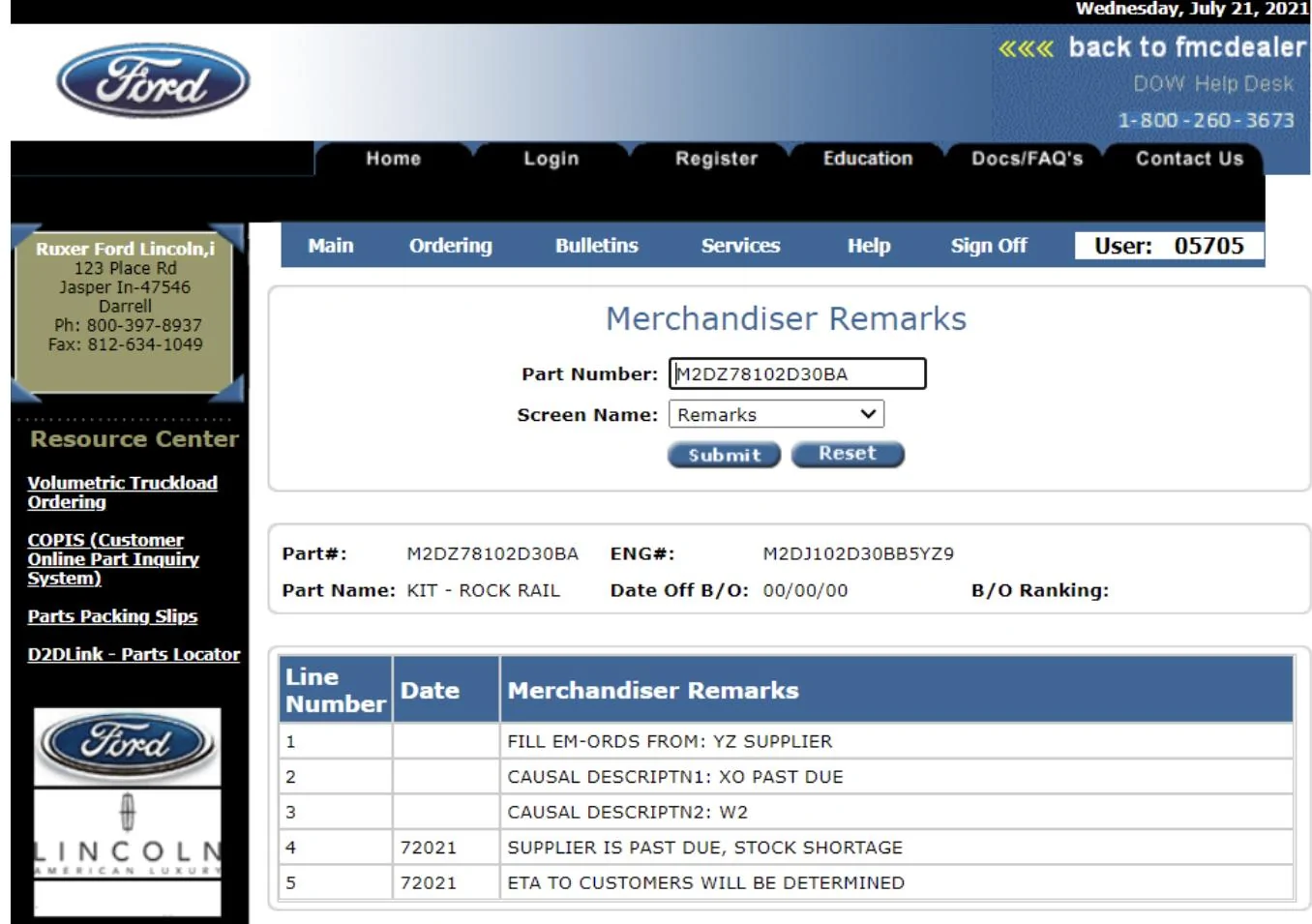The height and width of the screenshot is (924, 1312).
Task: Click the Lincoln logo in sidebar
Action: point(127,835)
